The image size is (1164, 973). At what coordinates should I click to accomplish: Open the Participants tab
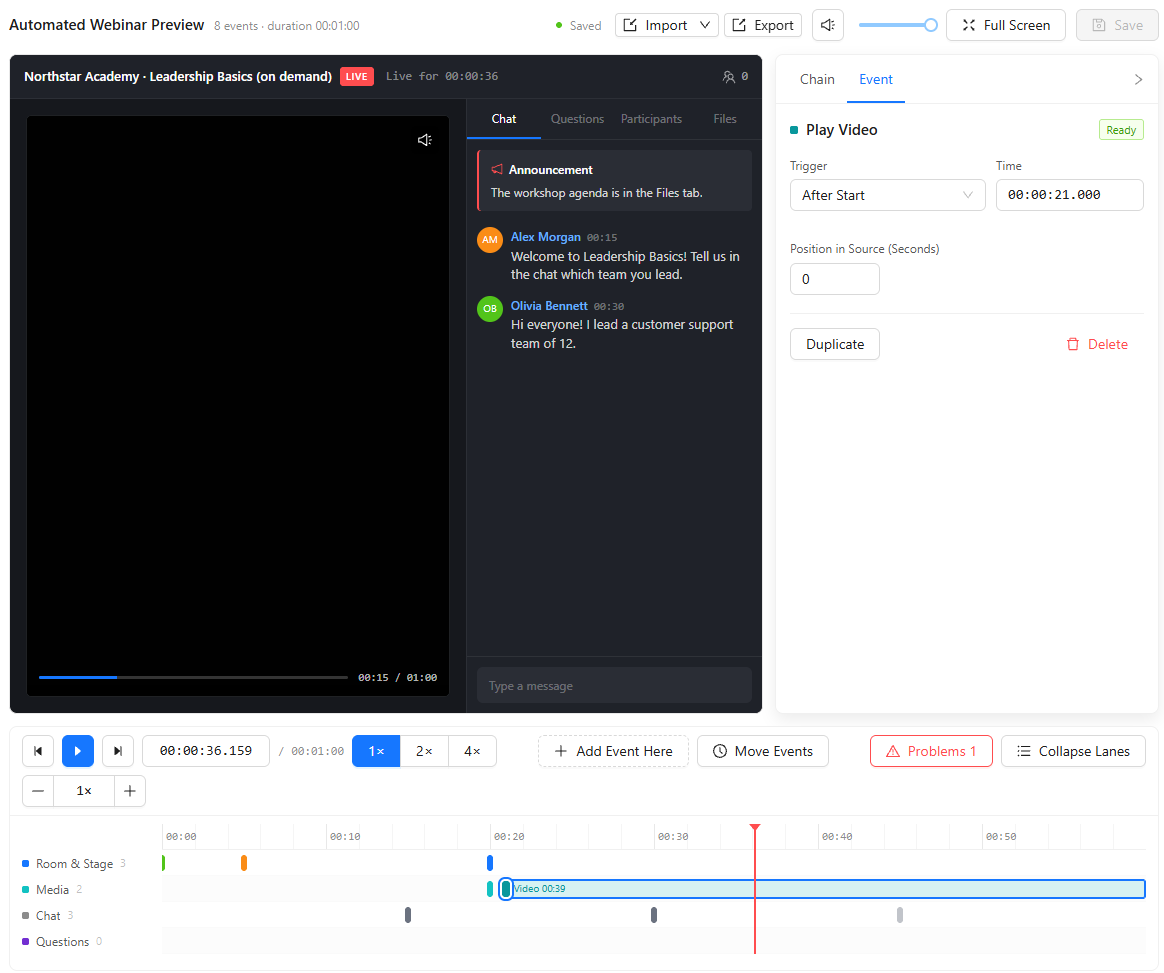click(651, 119)
